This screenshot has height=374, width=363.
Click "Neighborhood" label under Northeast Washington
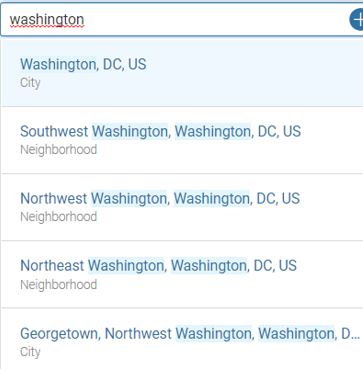pyautogui.click(x=59, y=285)
